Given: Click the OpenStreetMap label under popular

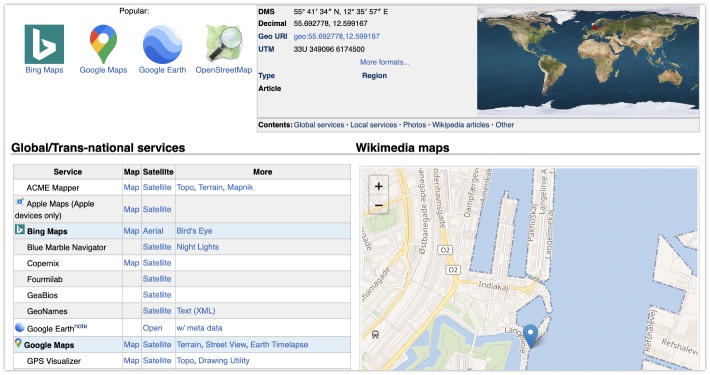Looking at the screenshot, I should (224, 70).
